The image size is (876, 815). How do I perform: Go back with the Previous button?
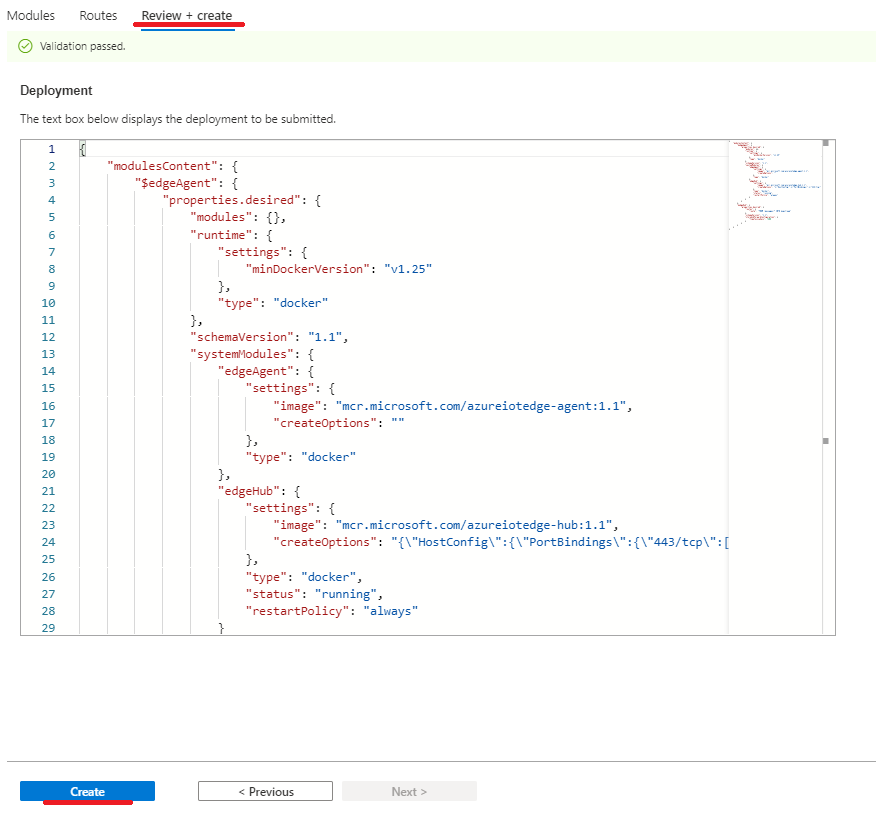tap(265, 791)
